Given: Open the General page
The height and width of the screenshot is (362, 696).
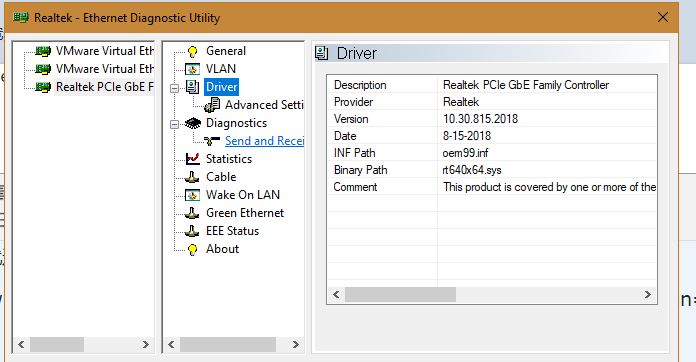Looking at the screenshot, I should [225, 51].
